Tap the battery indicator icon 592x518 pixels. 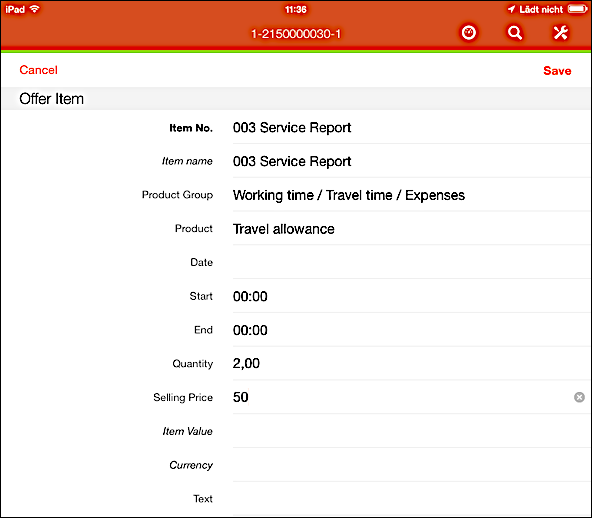(x=578, y=9)
